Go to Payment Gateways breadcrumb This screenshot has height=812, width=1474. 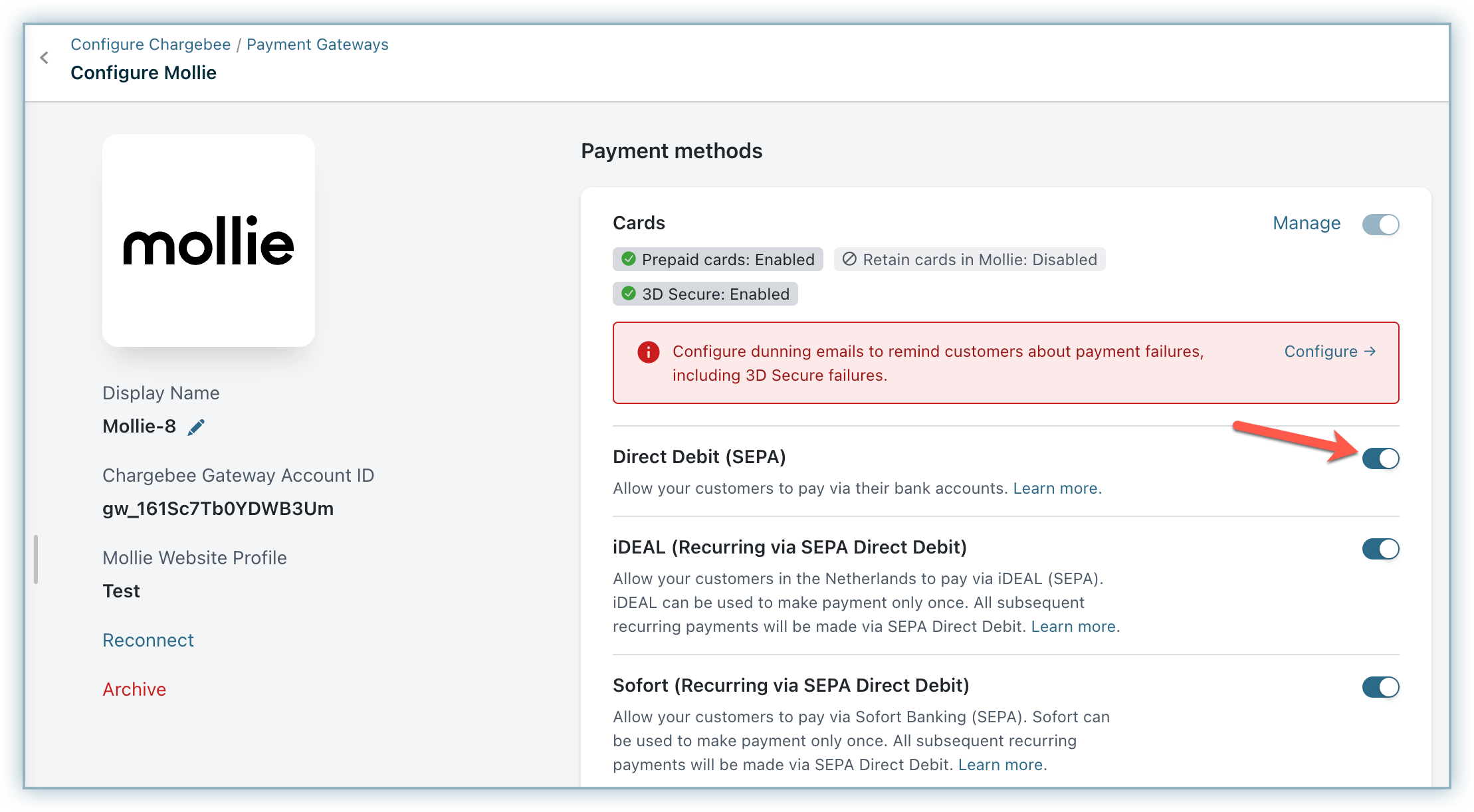(x=317, y=45)
